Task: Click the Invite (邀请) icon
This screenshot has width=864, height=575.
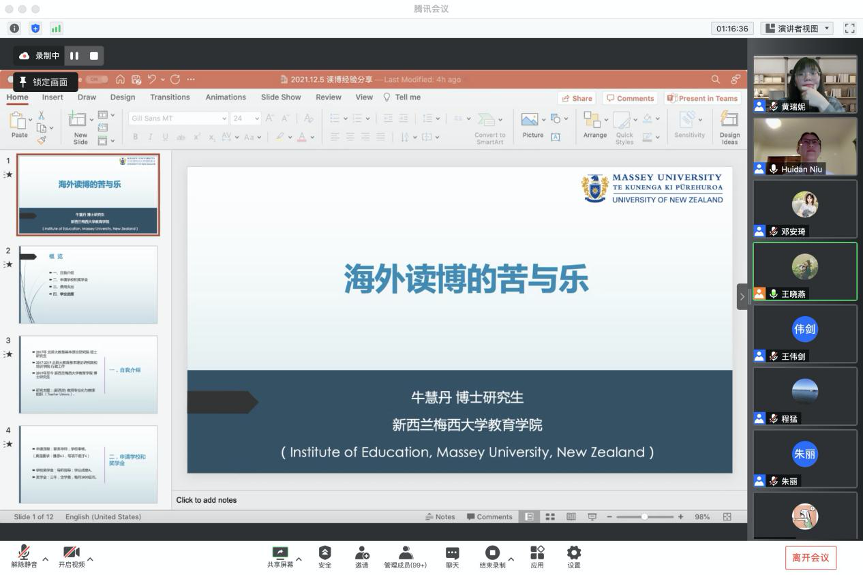Action: click(x=361, y=552)
